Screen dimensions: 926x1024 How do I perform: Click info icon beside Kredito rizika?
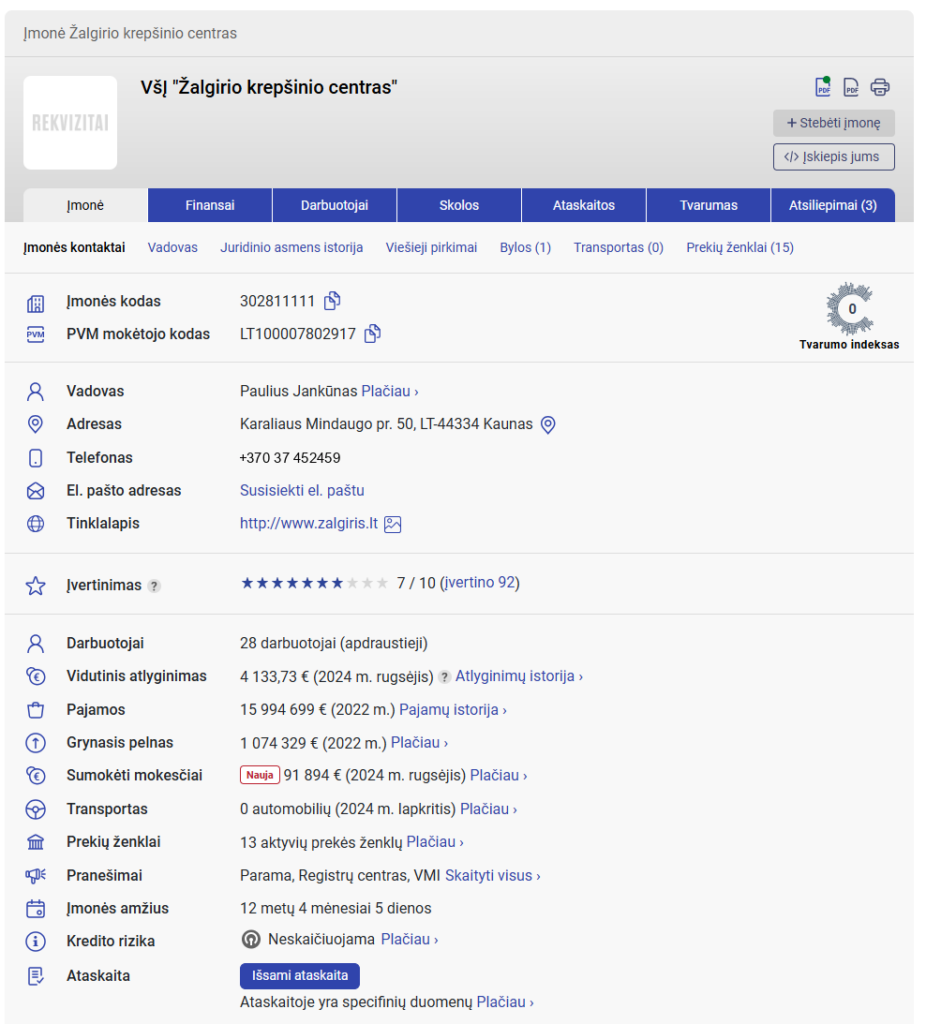coord(35,942)
